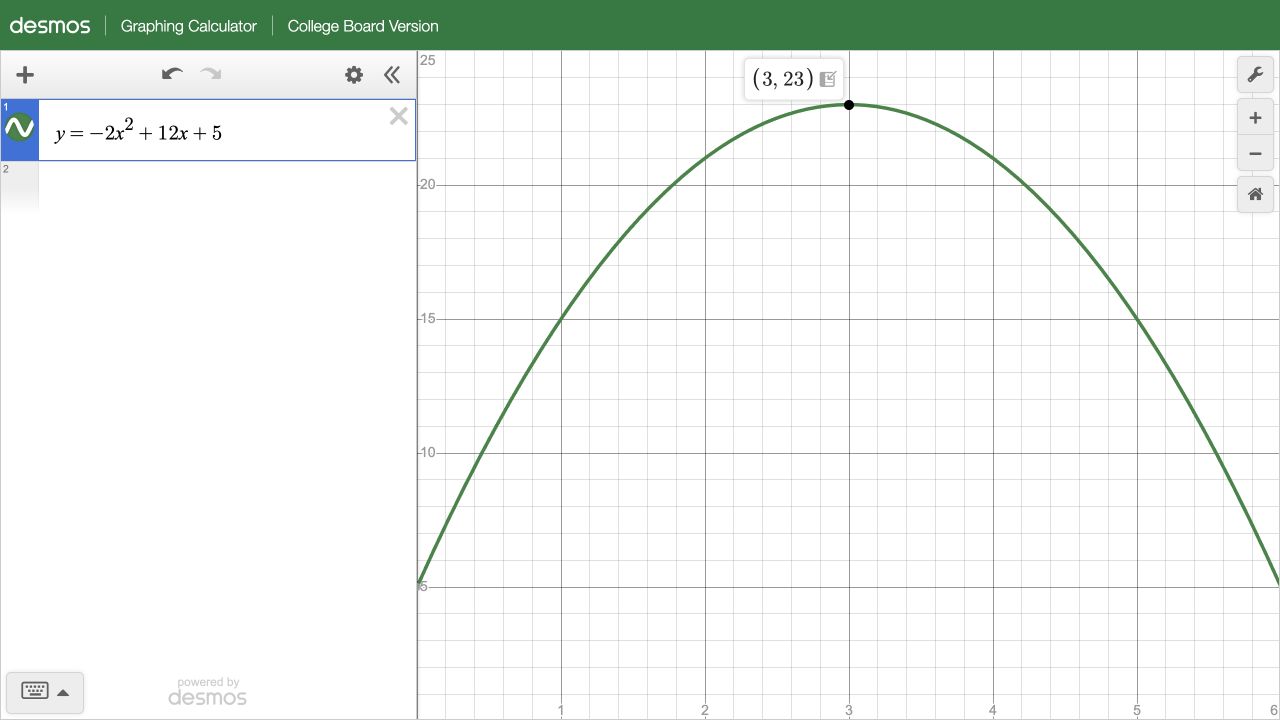
Task: Click the empty expression row 2
Action: coord(208,187)
